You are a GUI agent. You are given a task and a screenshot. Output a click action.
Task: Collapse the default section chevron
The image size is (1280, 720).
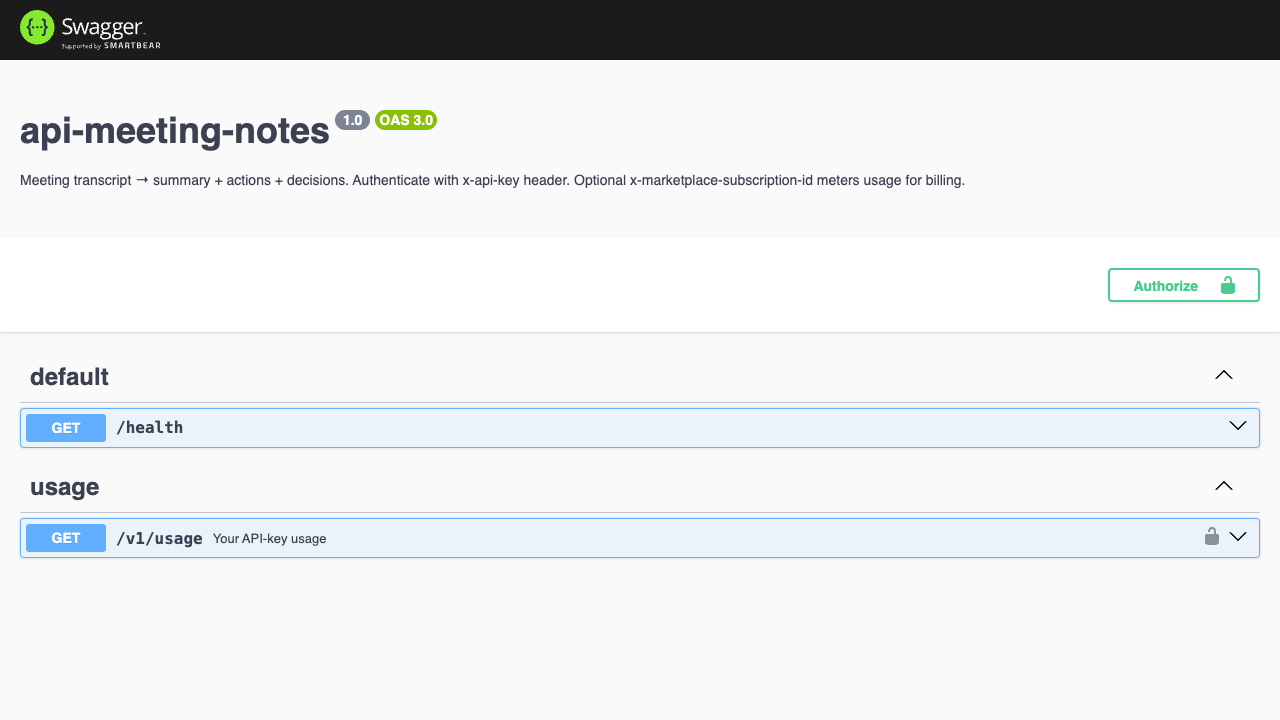tap(1224, 375)
